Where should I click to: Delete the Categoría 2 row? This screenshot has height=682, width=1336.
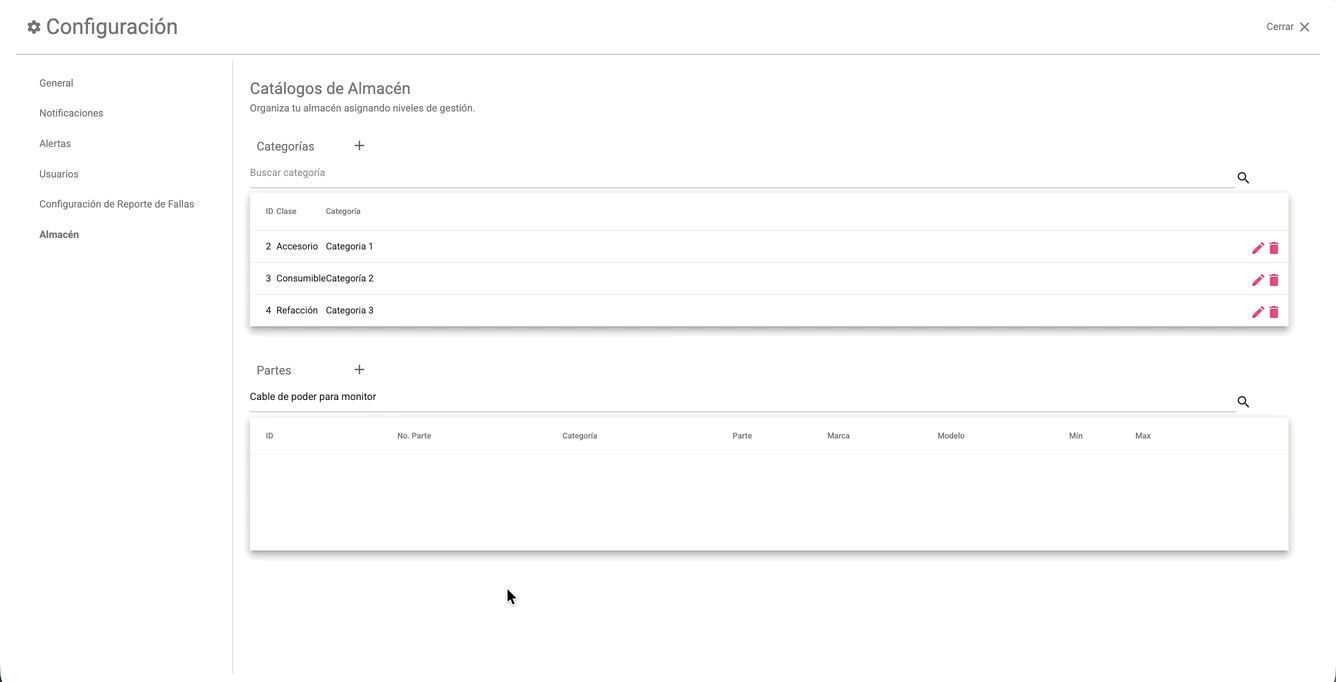(1274, 280)
